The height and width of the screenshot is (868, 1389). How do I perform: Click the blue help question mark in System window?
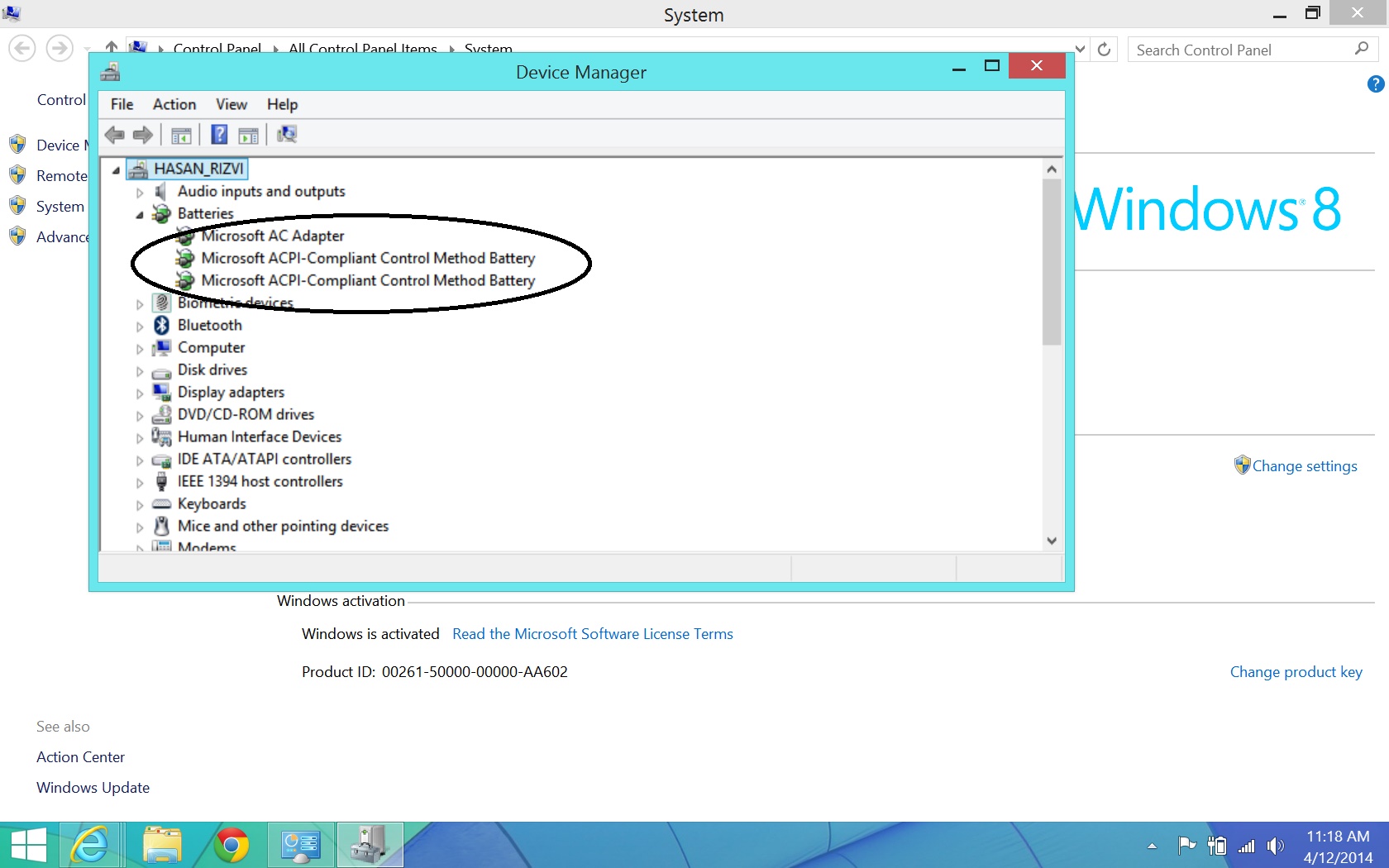[x=1376, y=84]
